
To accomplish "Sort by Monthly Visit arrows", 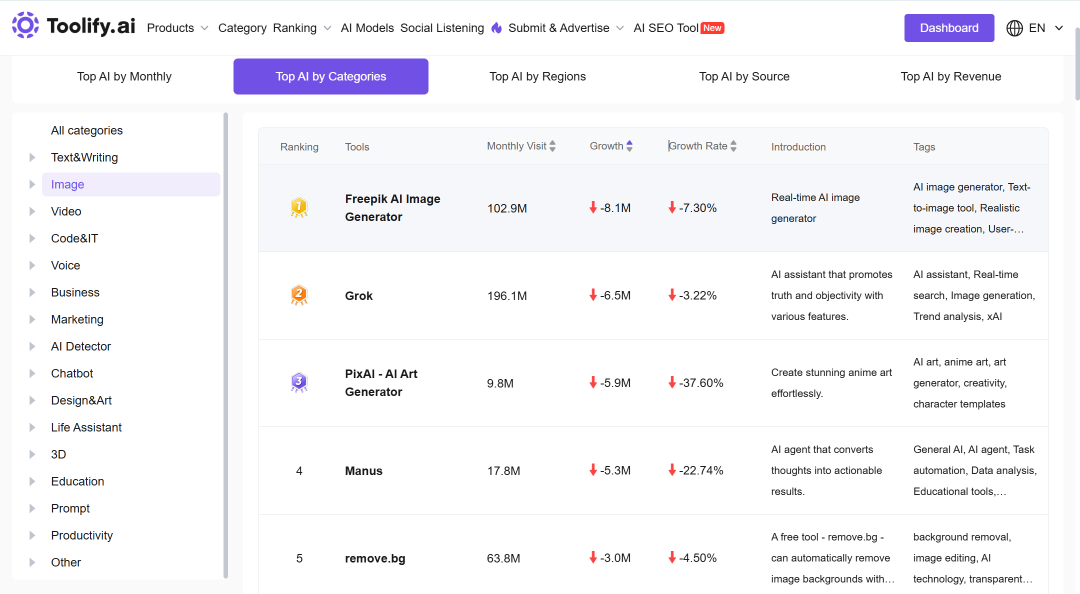I will tap(552, 146).
